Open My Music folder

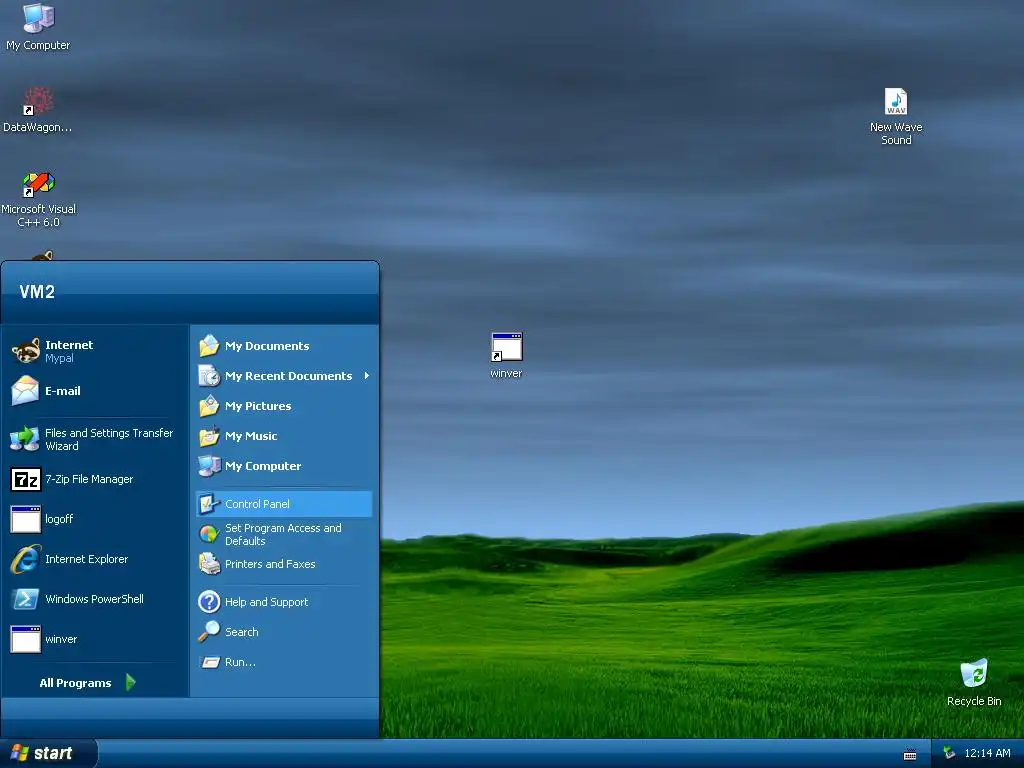click(284, 436)
